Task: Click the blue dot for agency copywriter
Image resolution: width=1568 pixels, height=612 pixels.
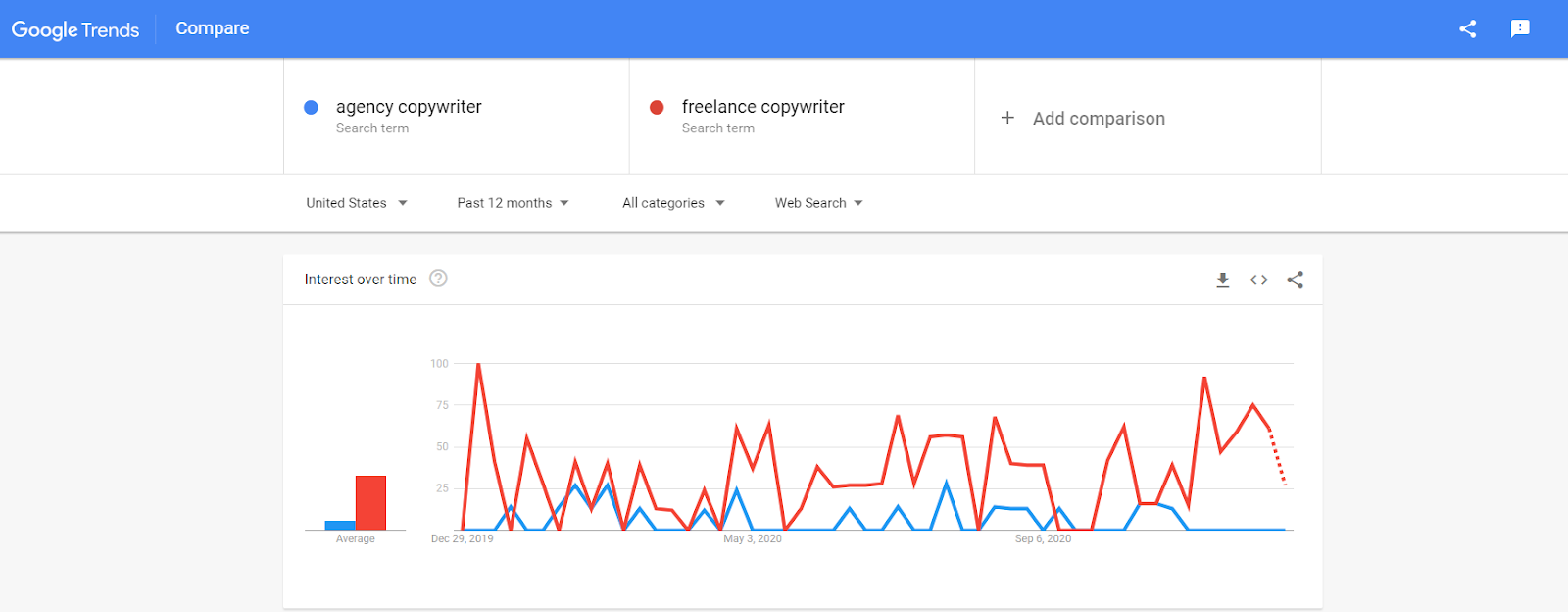Action: pos(311,107)
